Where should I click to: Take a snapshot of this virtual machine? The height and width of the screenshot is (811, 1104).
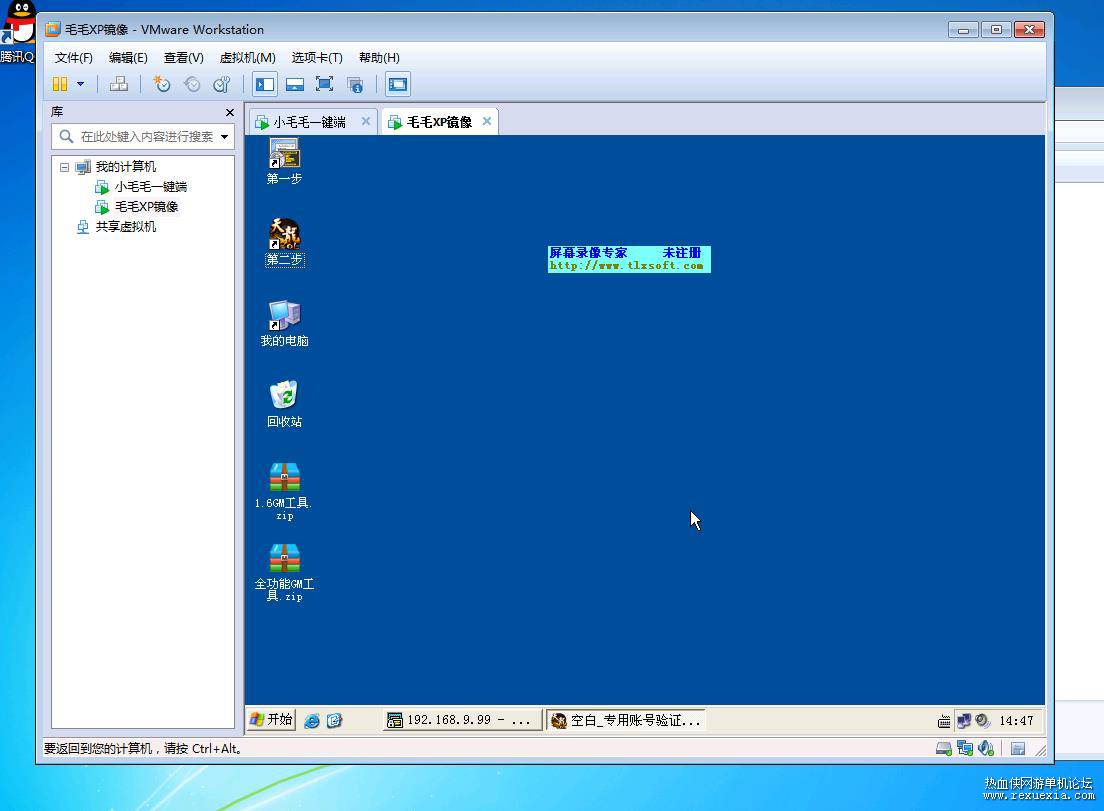(161, 84)
